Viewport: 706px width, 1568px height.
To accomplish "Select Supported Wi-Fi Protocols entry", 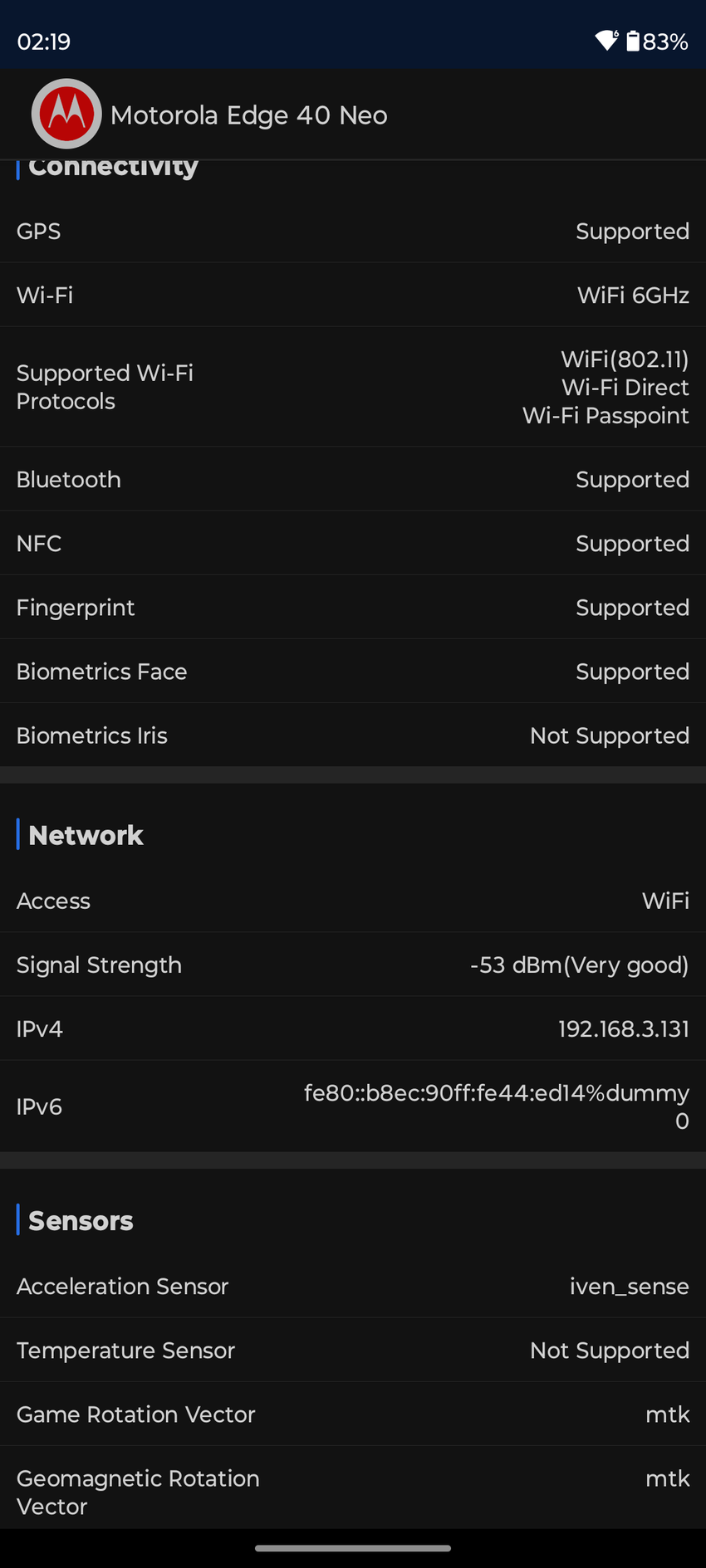I will point(353,387).
